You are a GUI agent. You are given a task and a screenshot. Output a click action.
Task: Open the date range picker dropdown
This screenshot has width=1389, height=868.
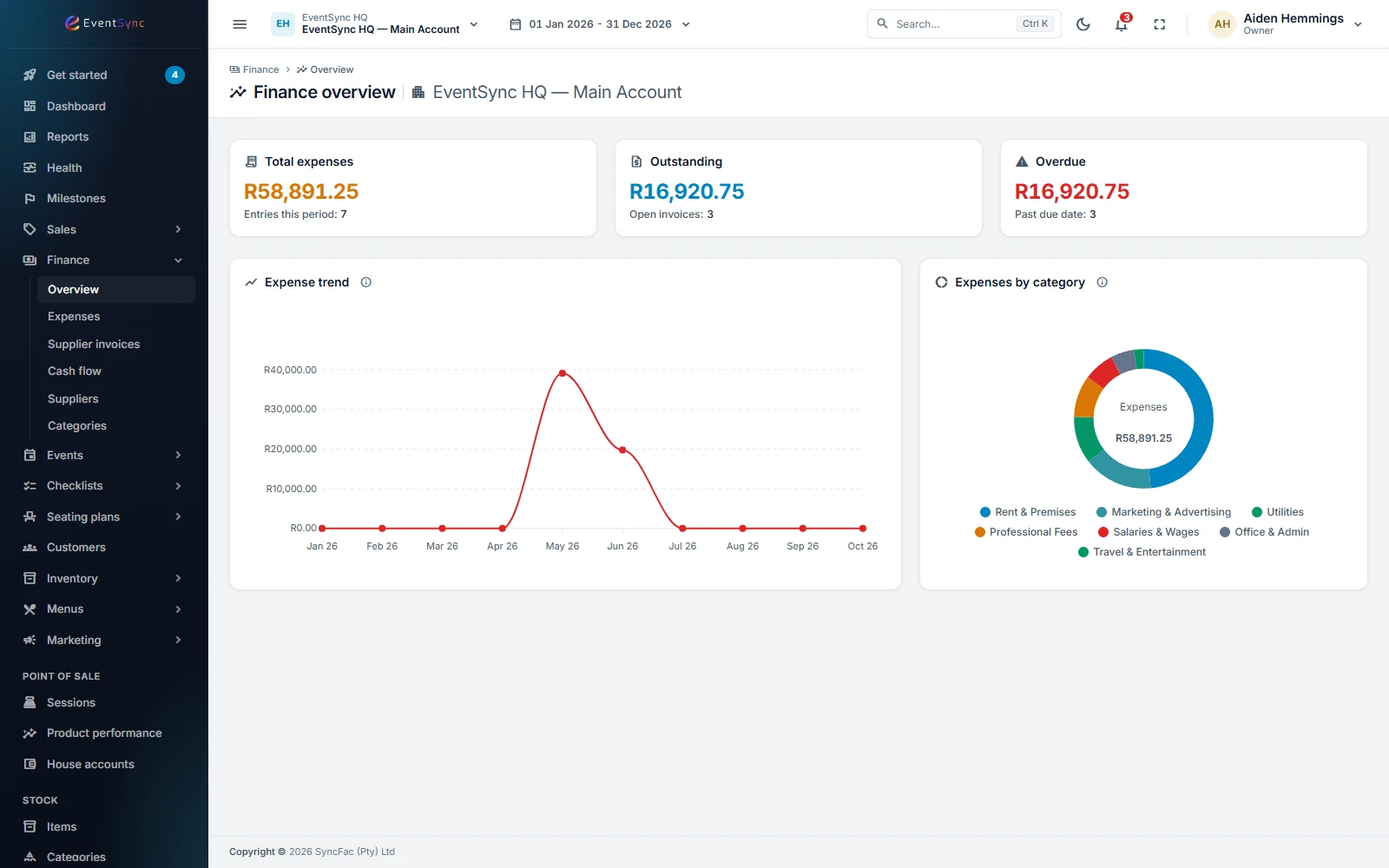point(599,24)
